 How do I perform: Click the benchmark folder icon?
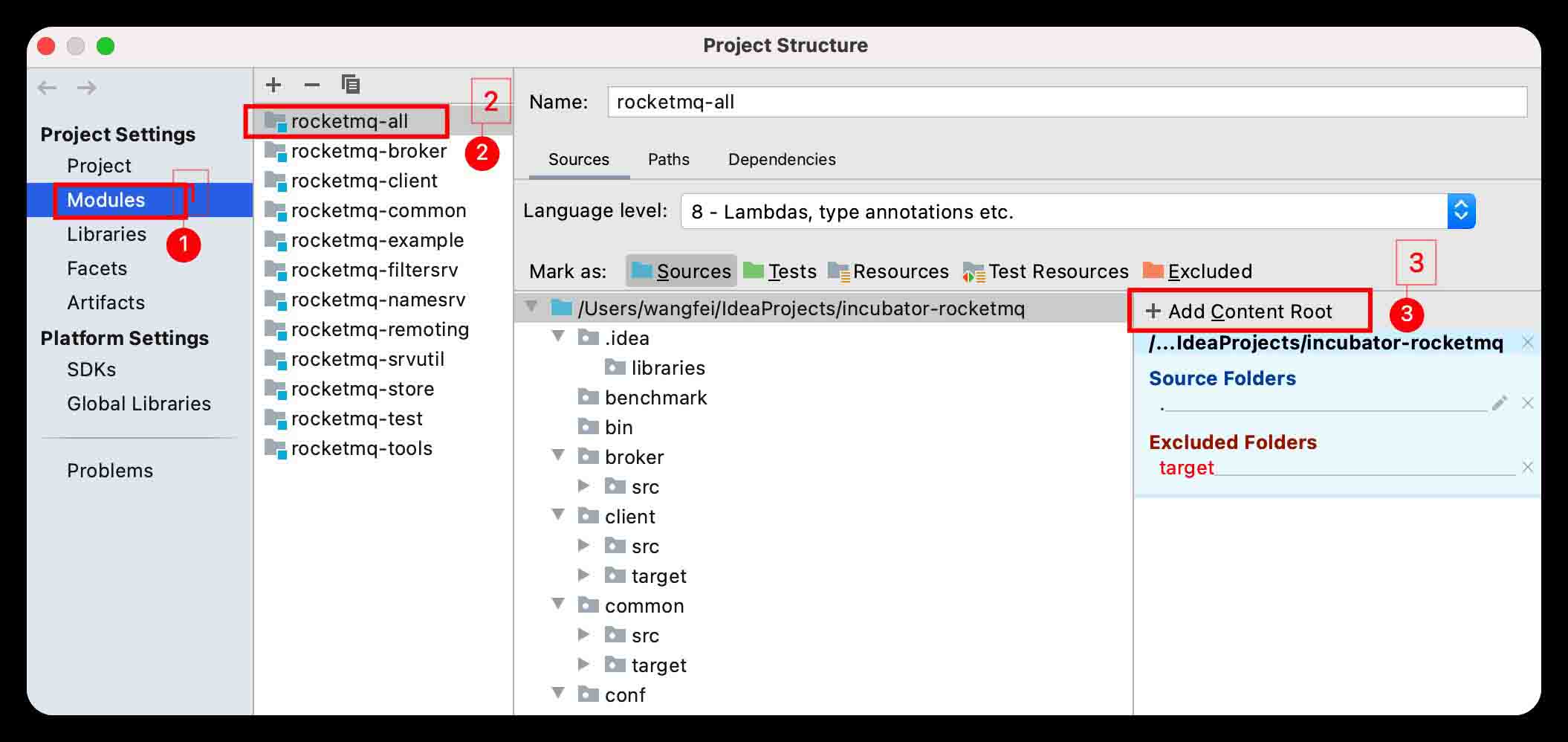589,397
